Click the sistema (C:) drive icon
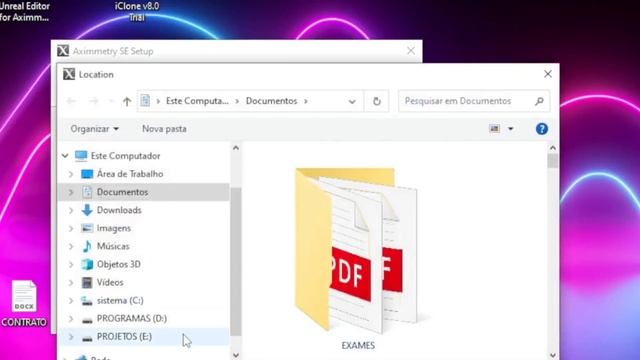 [x=87, y=301]
